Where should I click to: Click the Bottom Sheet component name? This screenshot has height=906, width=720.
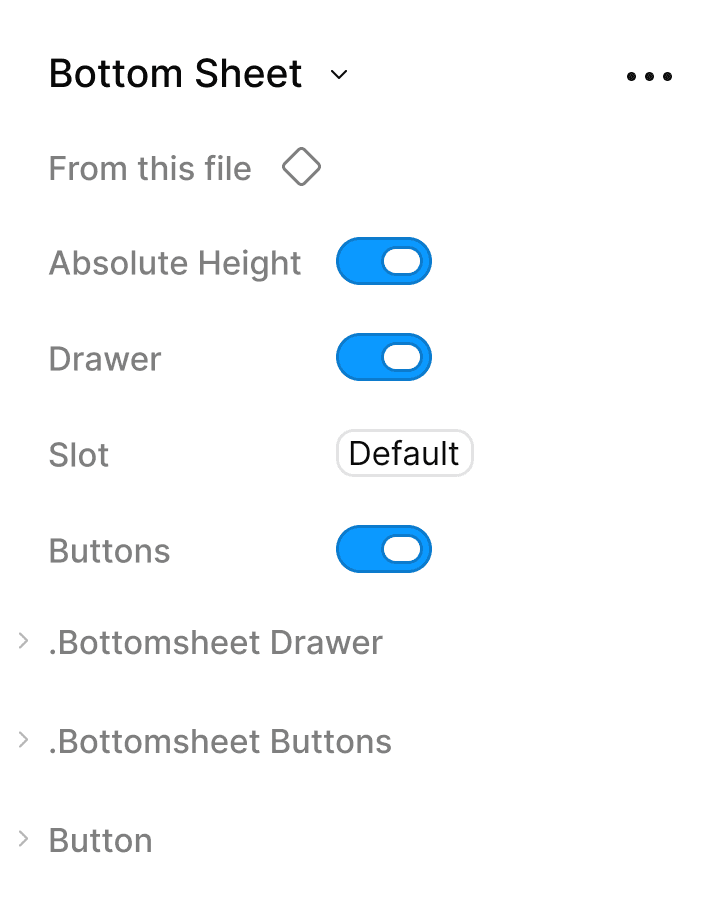(x=175, y=73)
